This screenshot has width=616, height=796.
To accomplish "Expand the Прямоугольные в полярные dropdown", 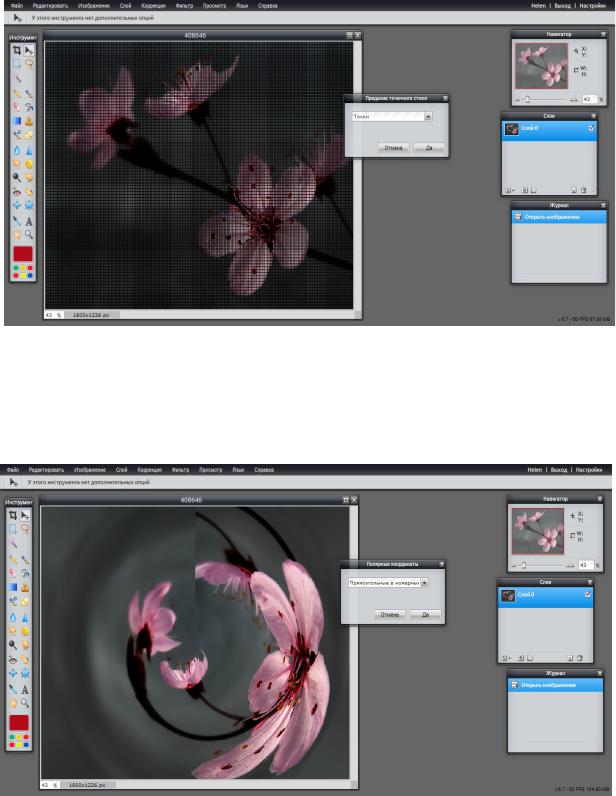I will pos(424,582).
